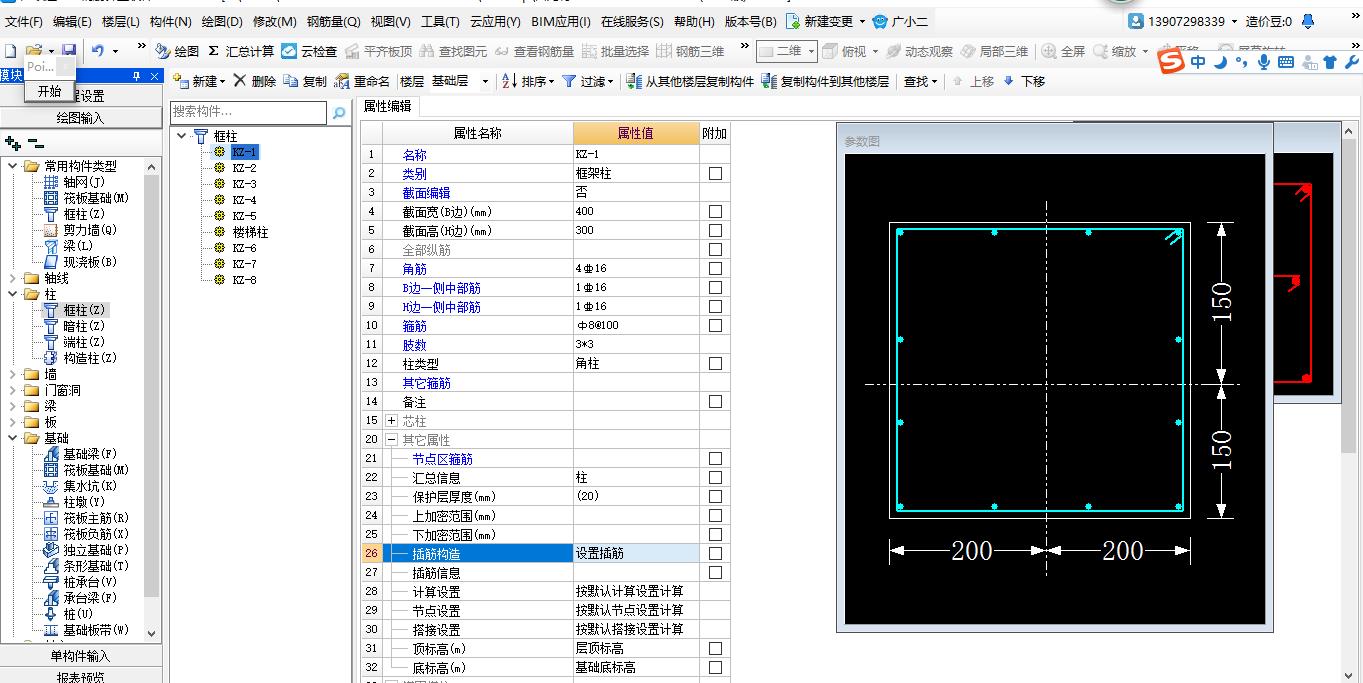This screenshot has height=683, width=1363.
Task: Toggle 附加 checkbox for 截面高 row
Action: click(x=715, y=231)
